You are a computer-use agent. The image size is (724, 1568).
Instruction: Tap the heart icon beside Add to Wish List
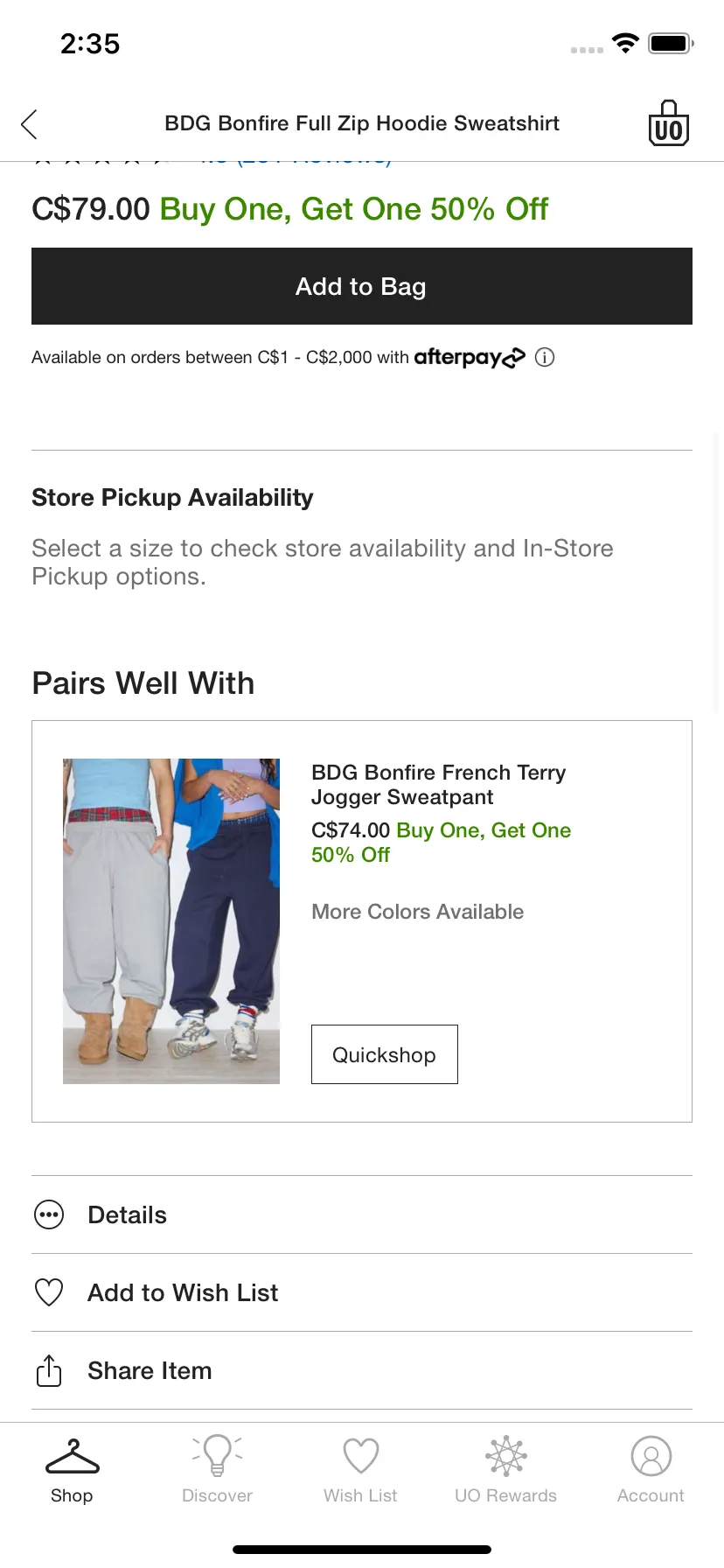click(x=49, y=1292)
